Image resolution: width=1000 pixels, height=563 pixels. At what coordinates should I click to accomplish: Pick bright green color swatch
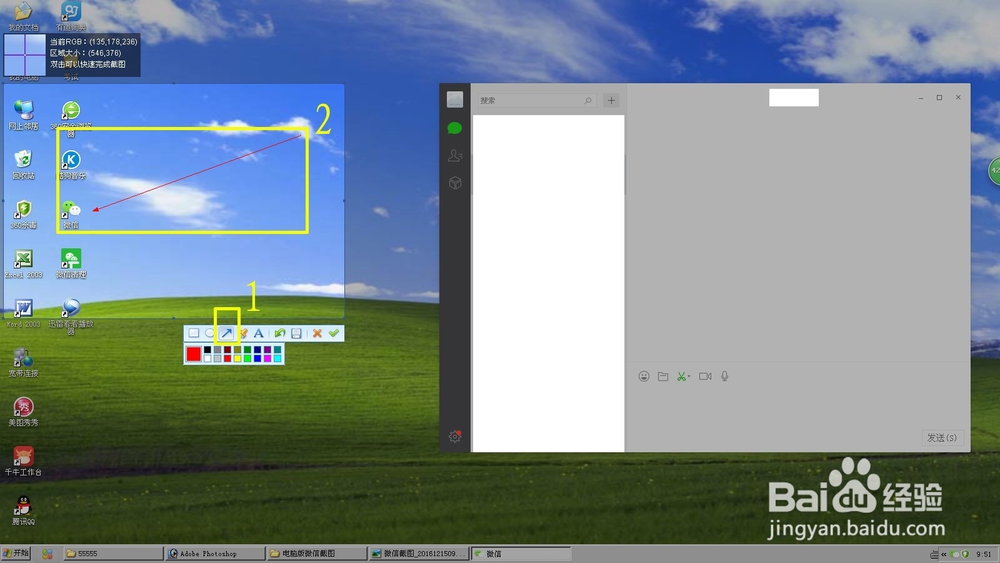(x=247, y=358)
